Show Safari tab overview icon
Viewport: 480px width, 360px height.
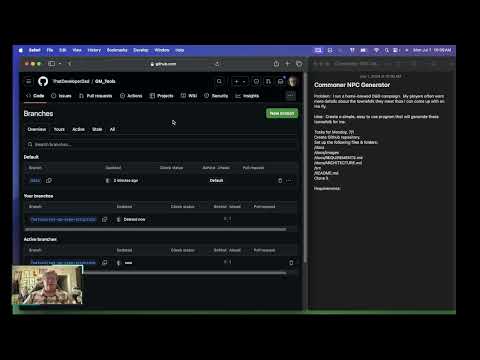coord(299,64)
